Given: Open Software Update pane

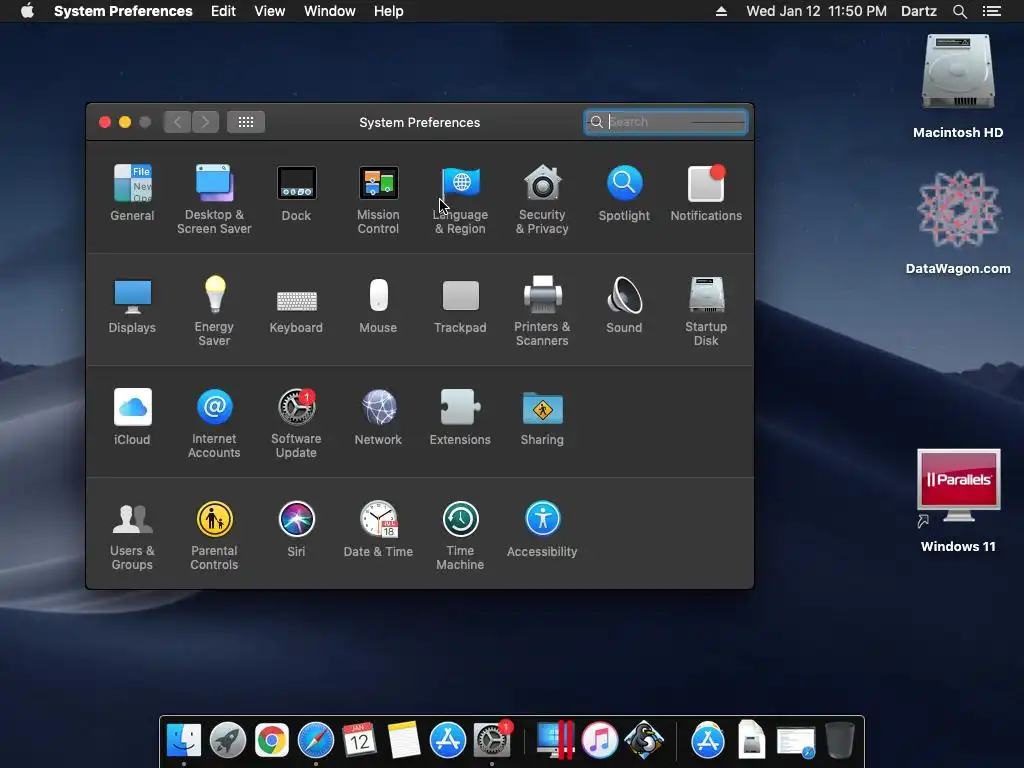Looking at the screenshot, I should [296, 423].
